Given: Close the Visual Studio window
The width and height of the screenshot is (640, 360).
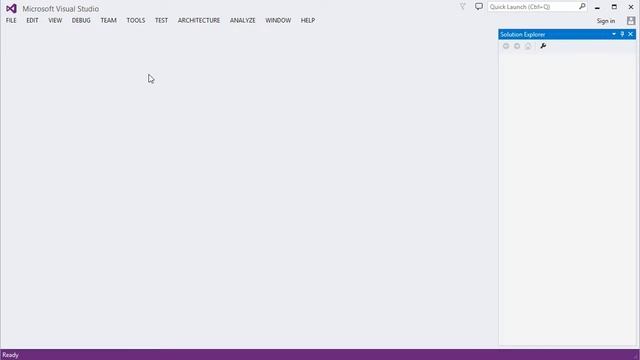Looking at the screenshot, I should (x=631, y=7).
